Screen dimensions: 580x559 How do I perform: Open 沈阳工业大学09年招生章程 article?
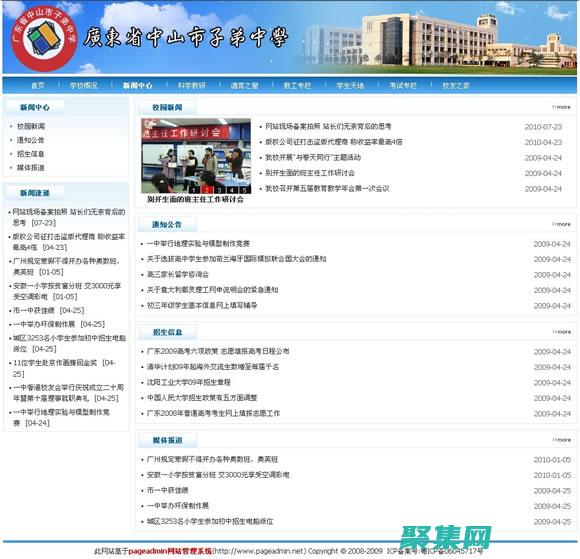coord(189,382)
